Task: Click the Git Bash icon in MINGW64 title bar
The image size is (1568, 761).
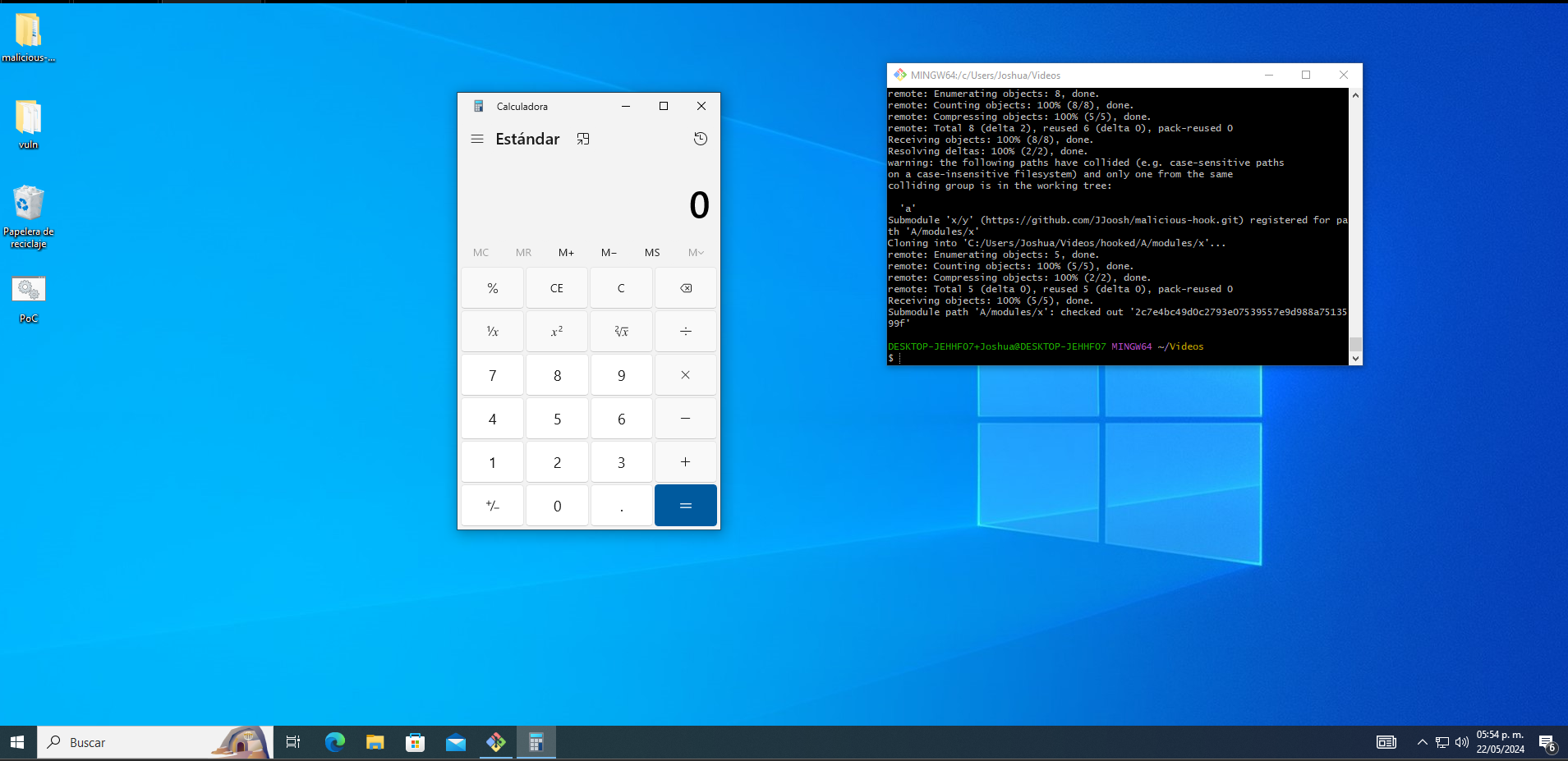Action: [x=900, y=75]
